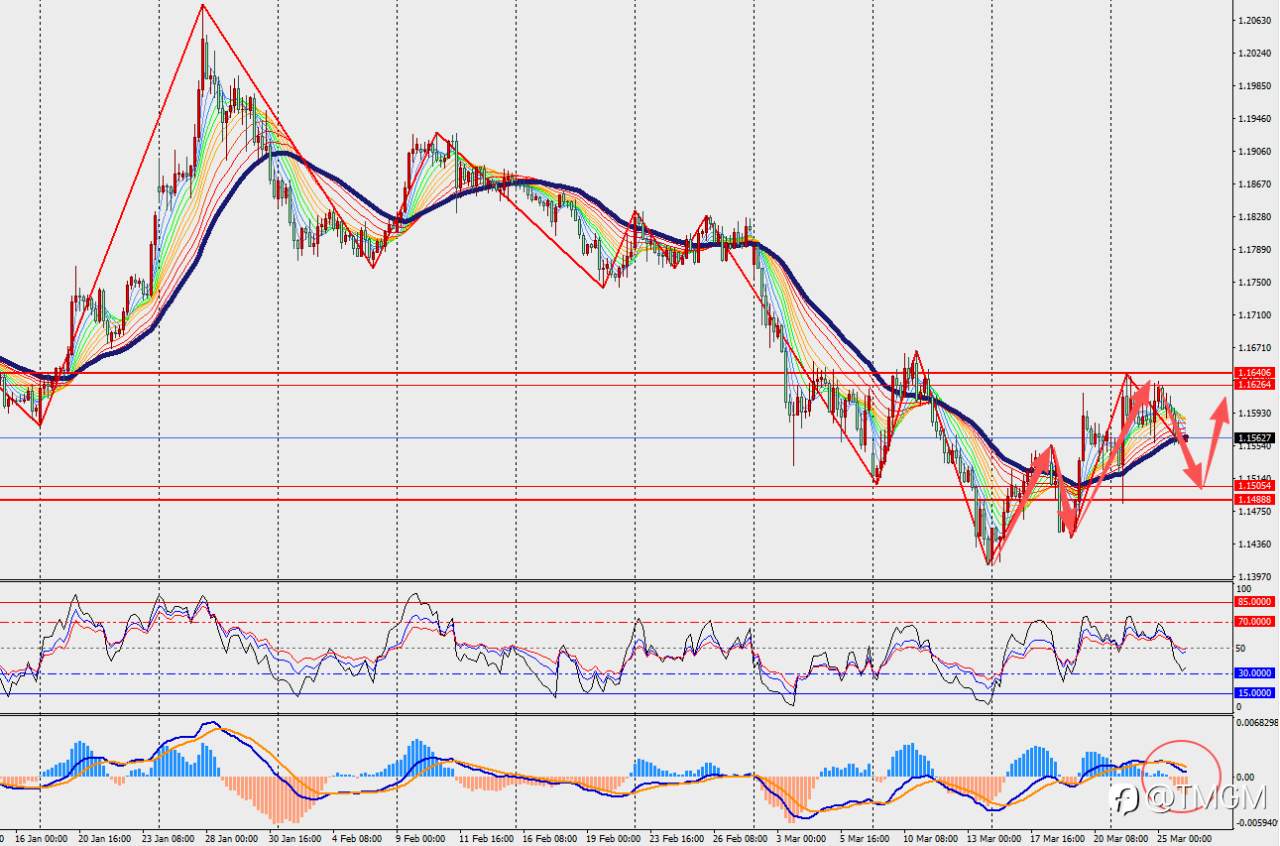This screenshot has width=1280, height=846.
Task: Click the 1.18280 price axis value
Action: (x=1256, y=217)
